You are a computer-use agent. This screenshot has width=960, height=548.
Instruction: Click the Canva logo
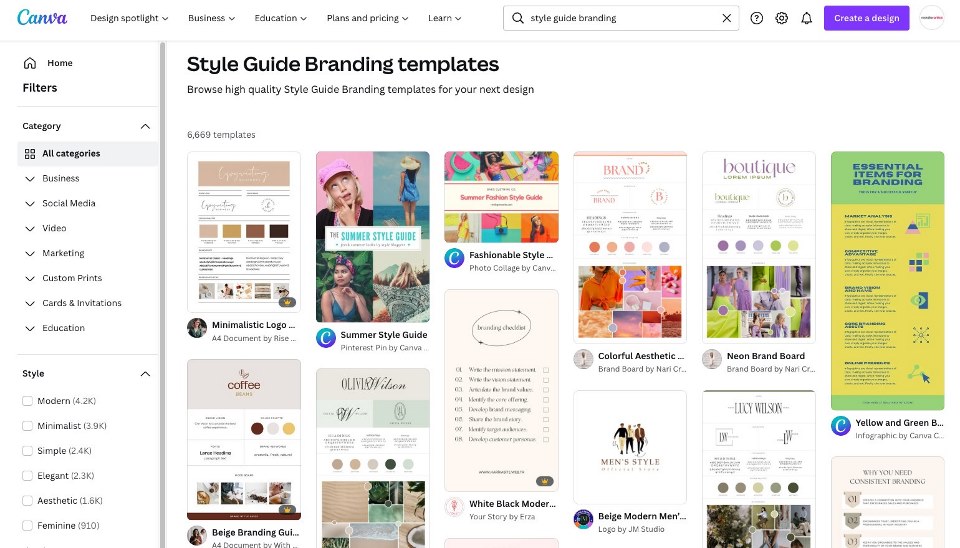42,17
